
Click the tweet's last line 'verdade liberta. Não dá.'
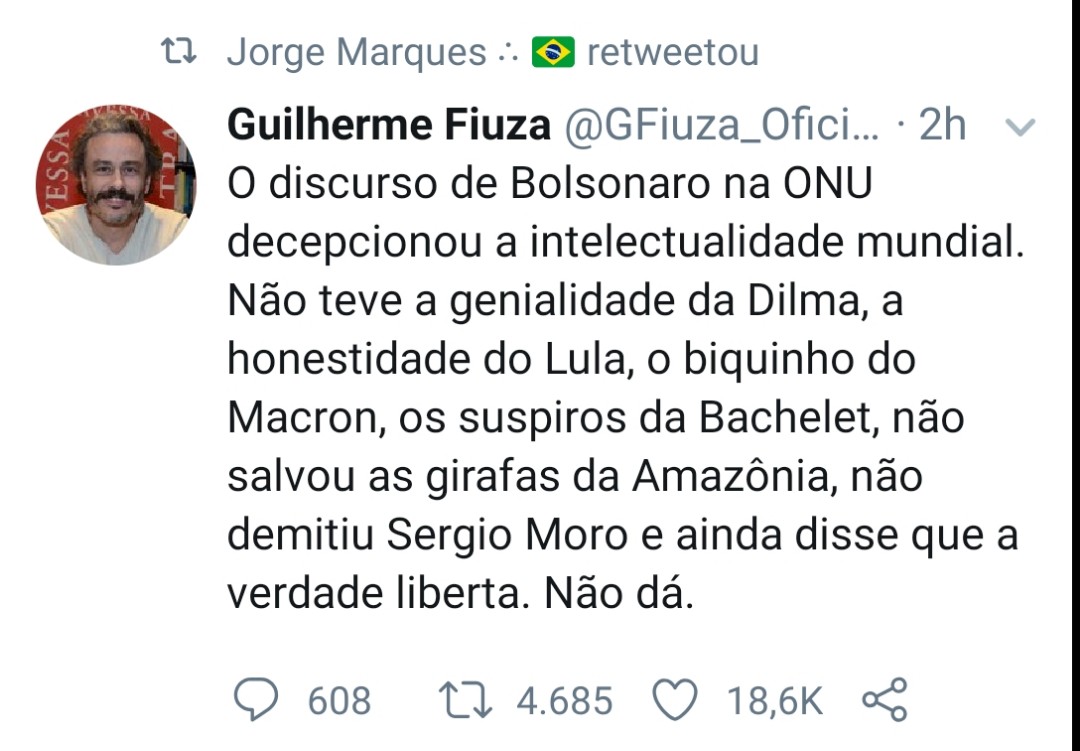pos(460,592)
